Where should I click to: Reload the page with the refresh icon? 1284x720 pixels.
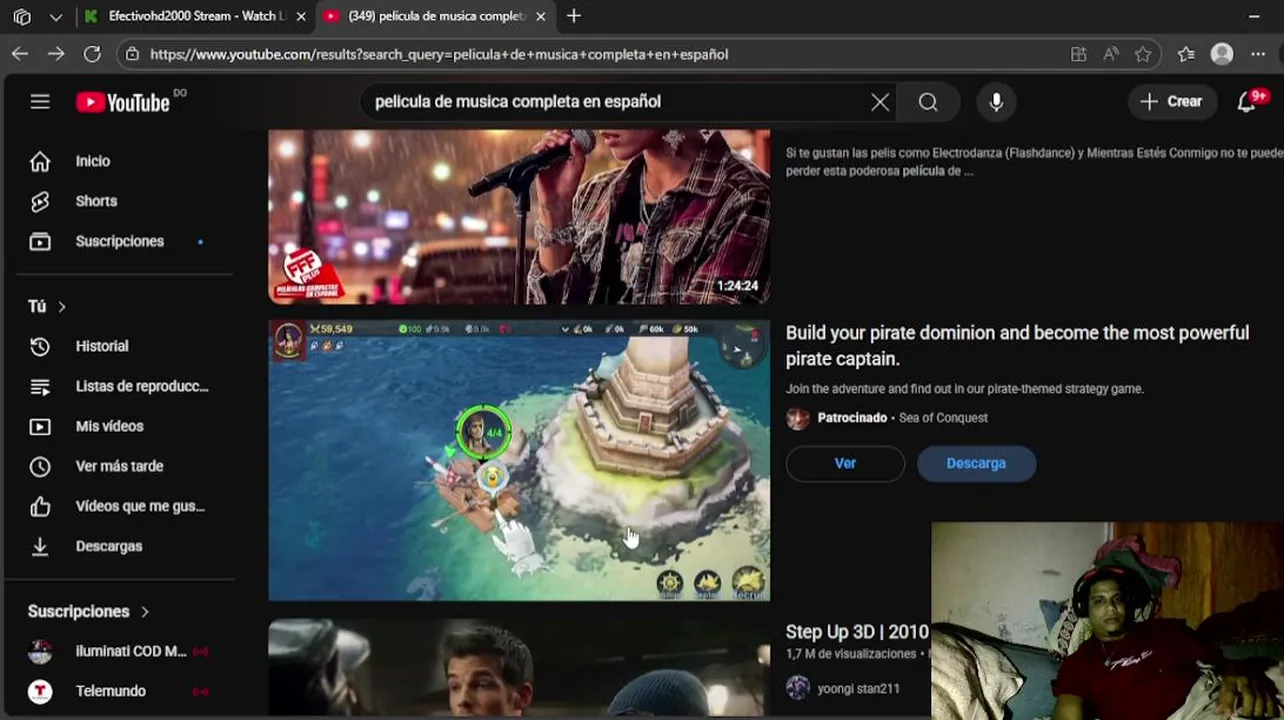[x=92, y=54]
